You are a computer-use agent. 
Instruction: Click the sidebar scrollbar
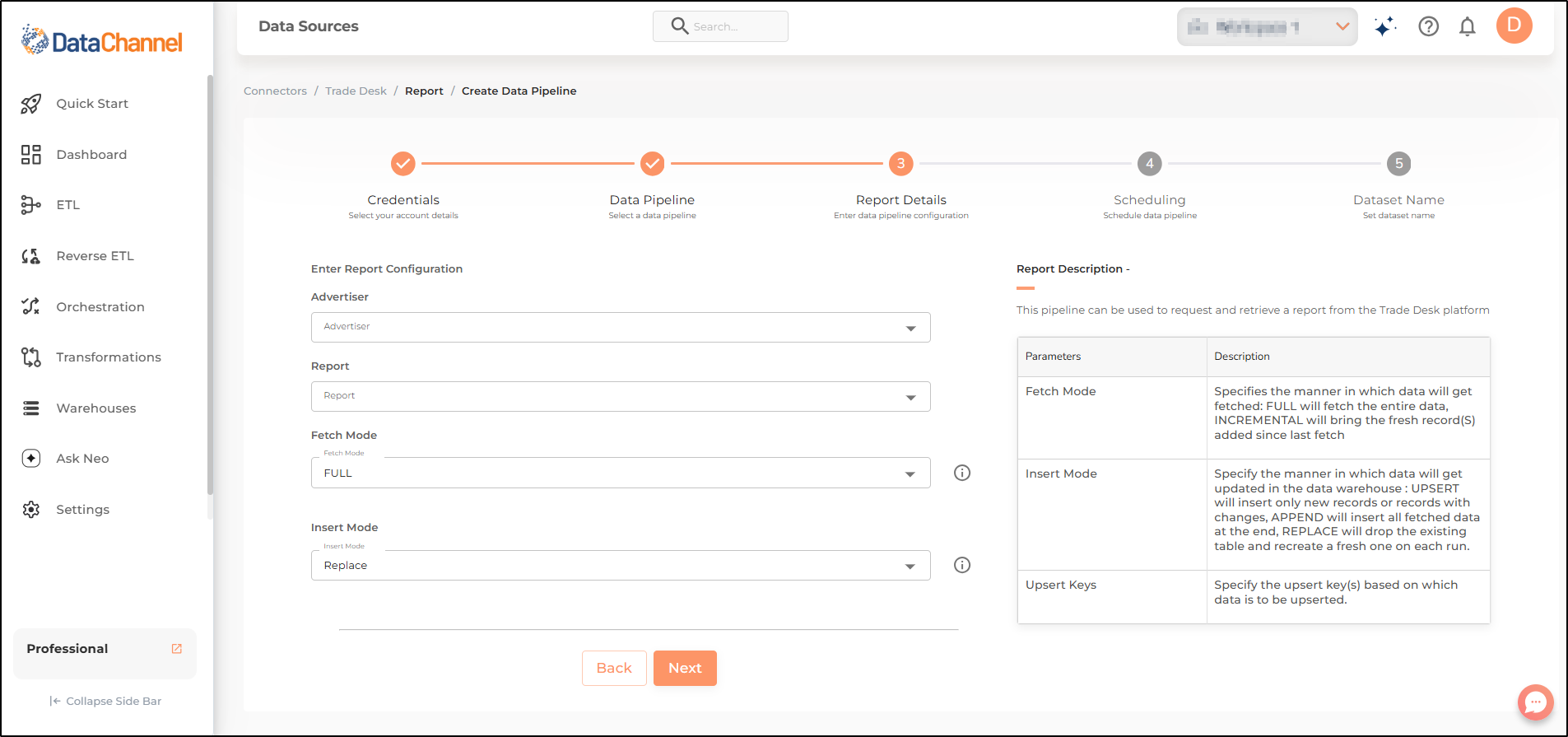(x=210, y=284)
